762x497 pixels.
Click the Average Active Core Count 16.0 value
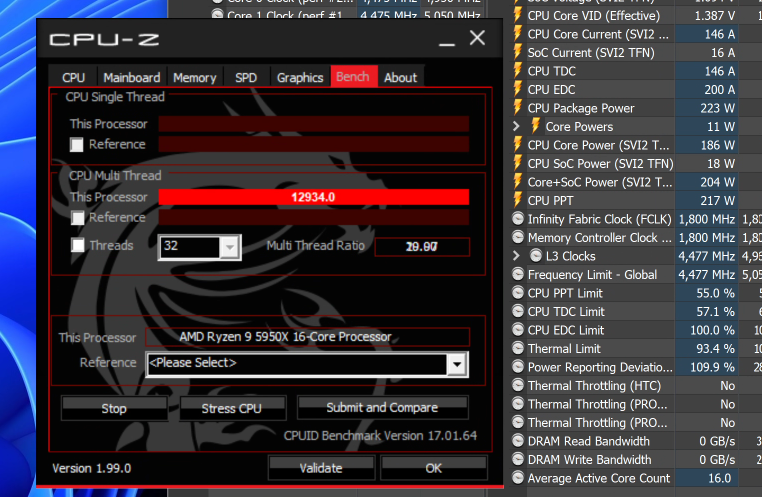pyautogui.click(x=720, y=478)
